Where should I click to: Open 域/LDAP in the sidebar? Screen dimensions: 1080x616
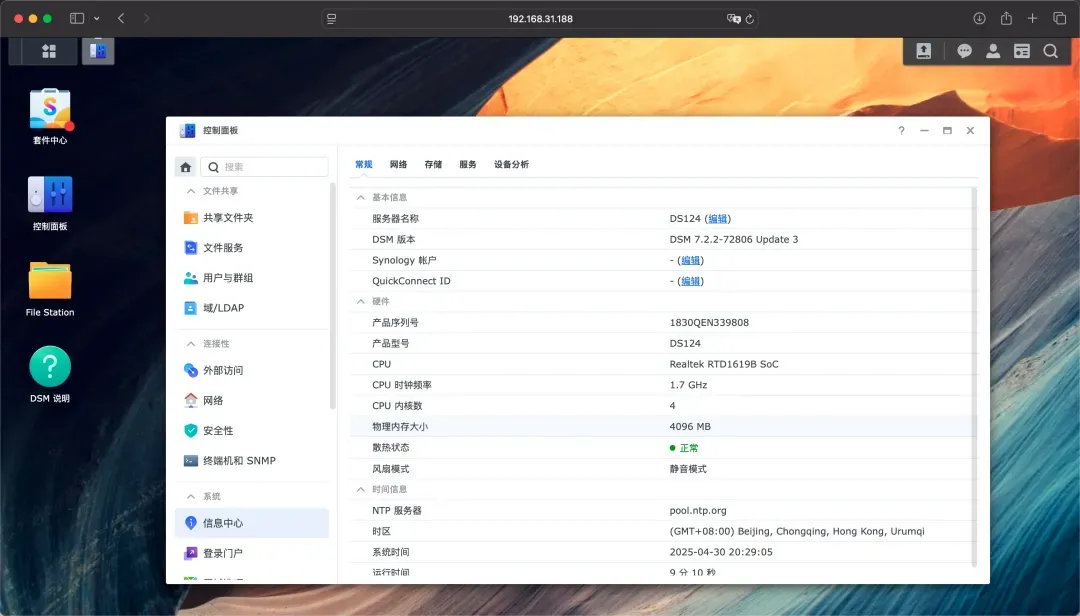click(252, 308)
